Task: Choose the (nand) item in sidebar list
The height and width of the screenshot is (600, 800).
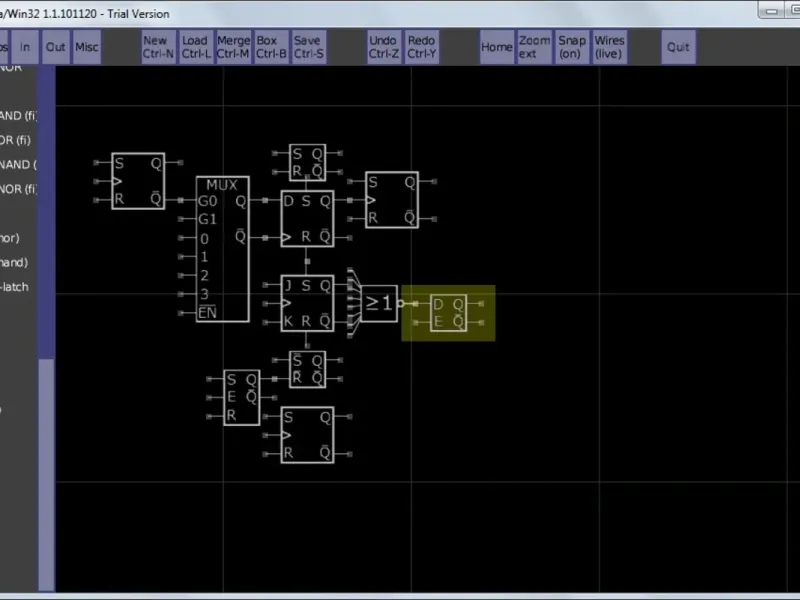Action: pyautogui.click(x=14, y=262)
